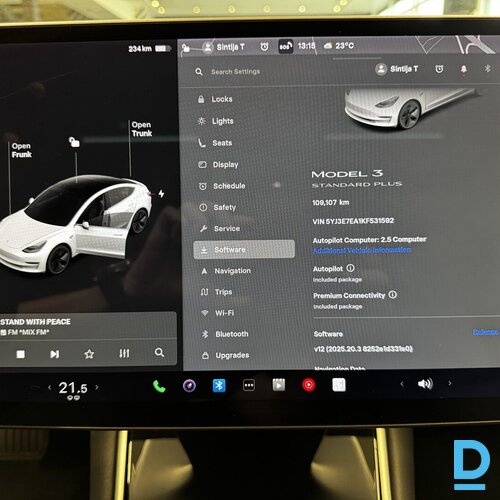Image resolution: width=500 pixels, height=500 pixels.
Task: Open the white notes app icon in the bottom bar
Action: click(339, 385)
